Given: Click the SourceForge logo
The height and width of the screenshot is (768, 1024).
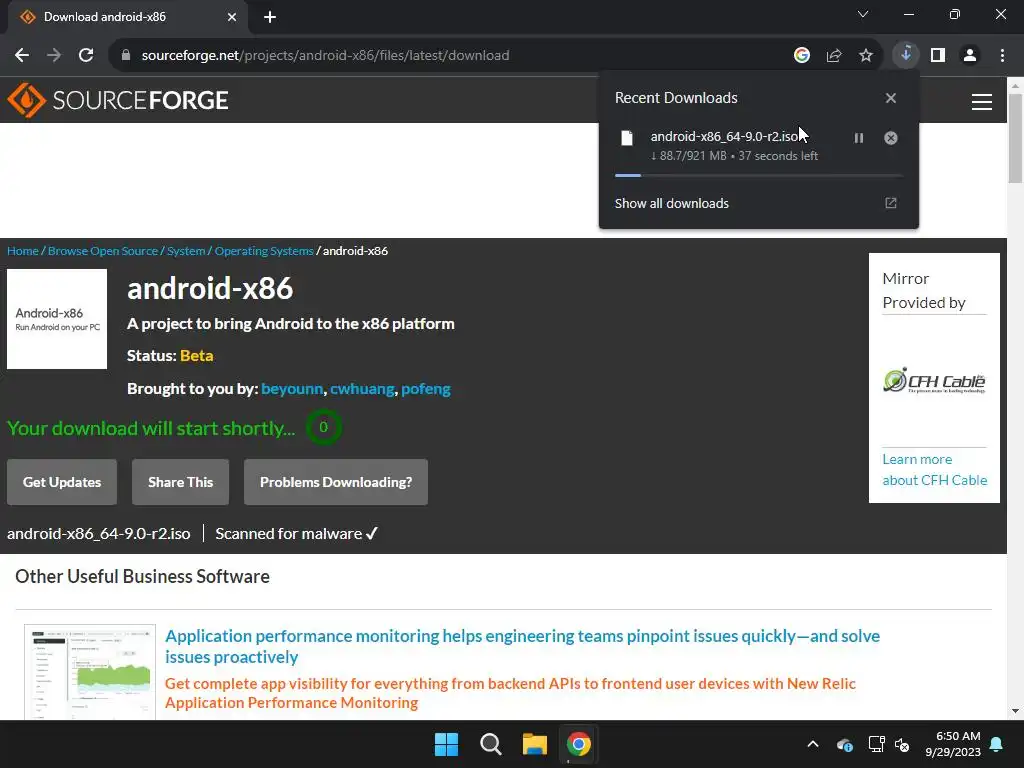Looking at the screenshot, I should pyautogui.click(x=118, y=100).
